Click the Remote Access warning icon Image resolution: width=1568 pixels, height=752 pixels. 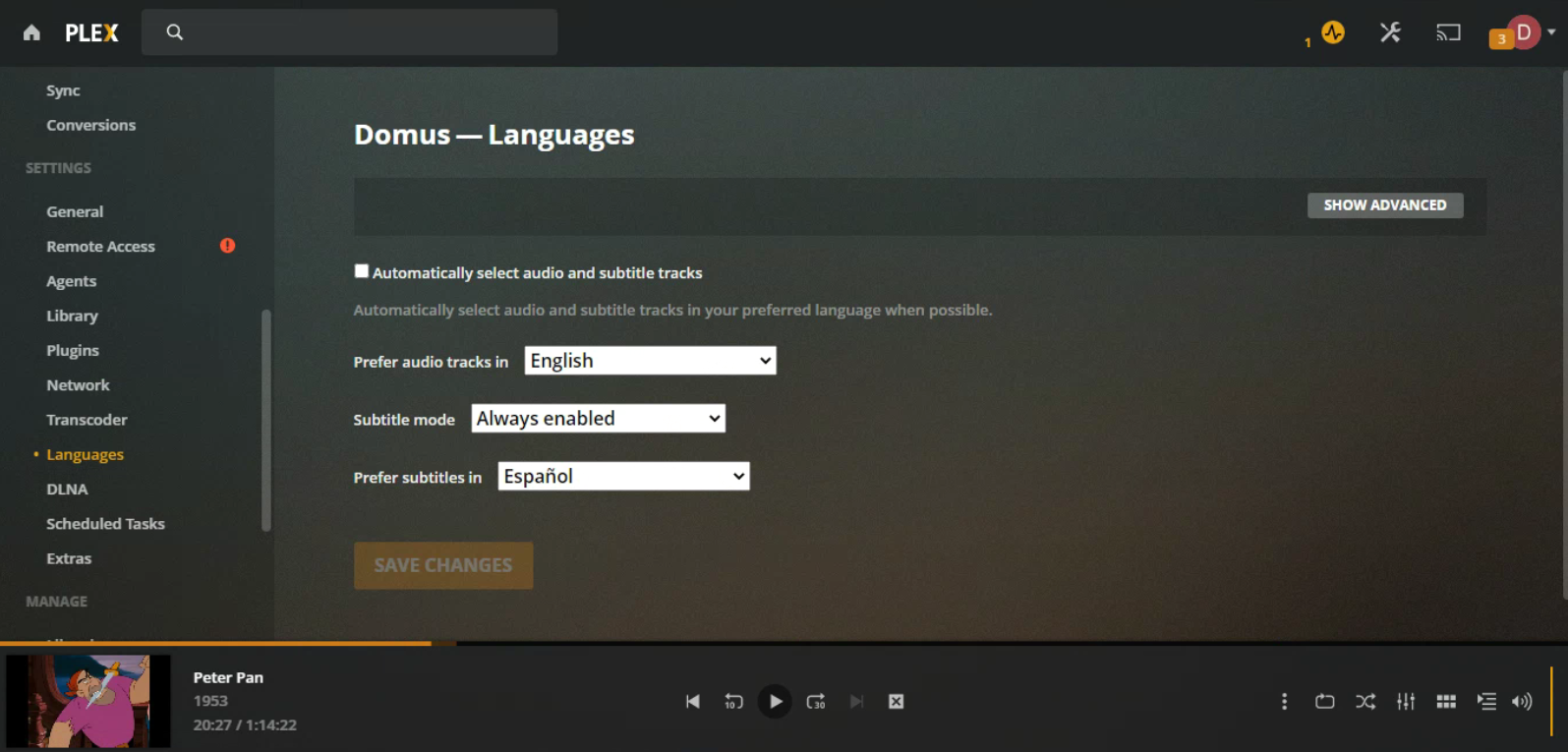(x=227, y=246)
